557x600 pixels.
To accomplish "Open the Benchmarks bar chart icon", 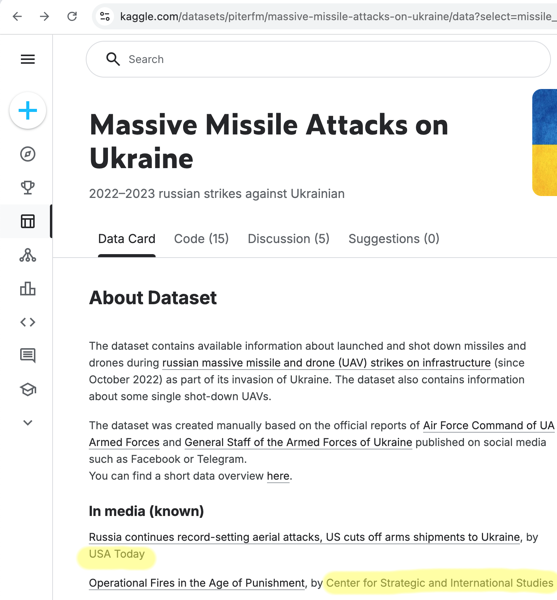I will (28, 289).
